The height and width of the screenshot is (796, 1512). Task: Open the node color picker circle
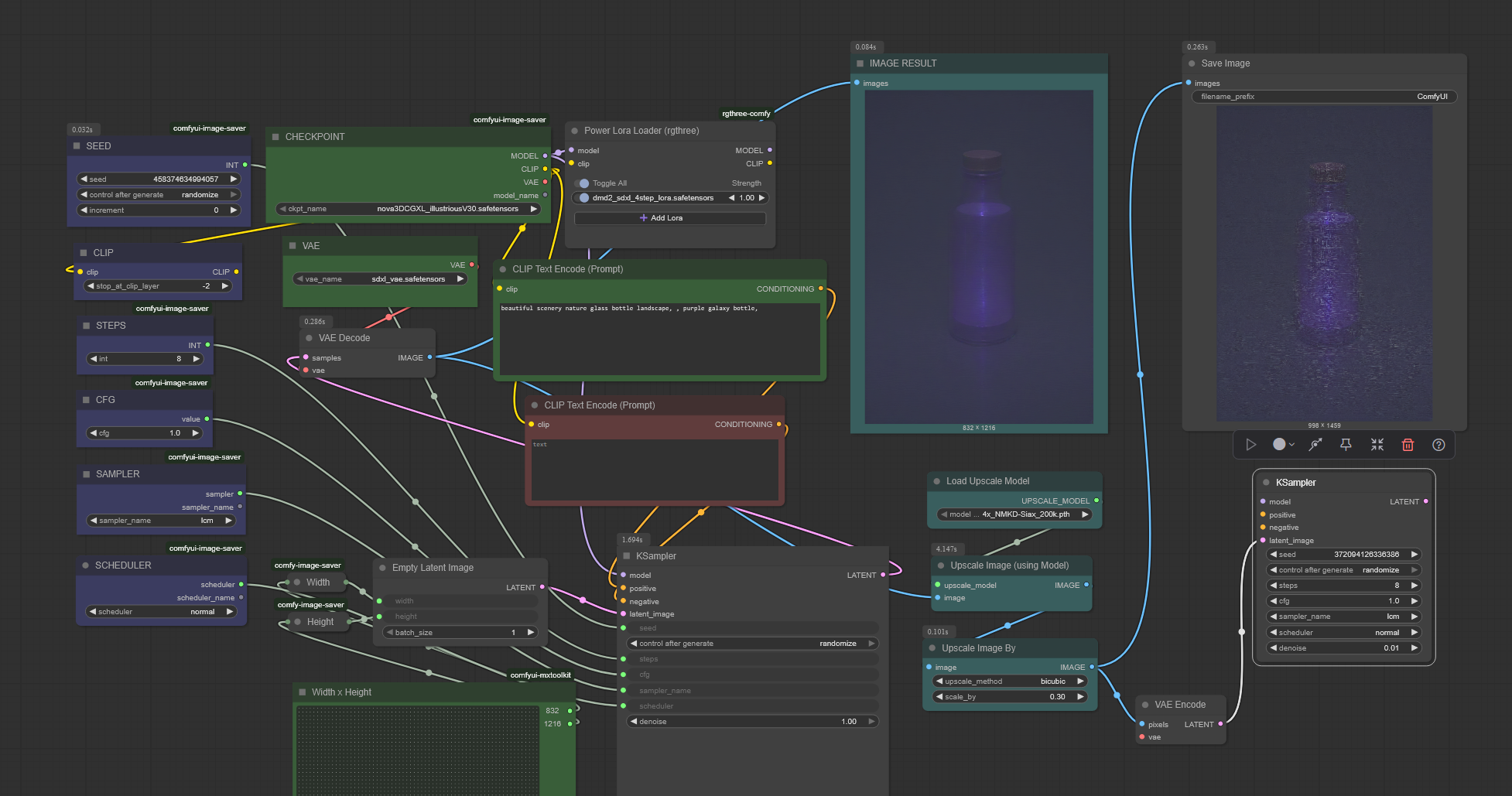1280,445
